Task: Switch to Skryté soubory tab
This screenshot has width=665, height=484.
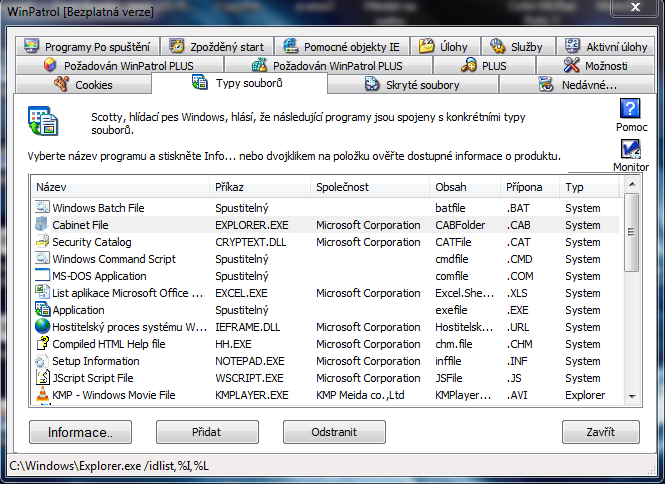Action: [x=412, y=84]
